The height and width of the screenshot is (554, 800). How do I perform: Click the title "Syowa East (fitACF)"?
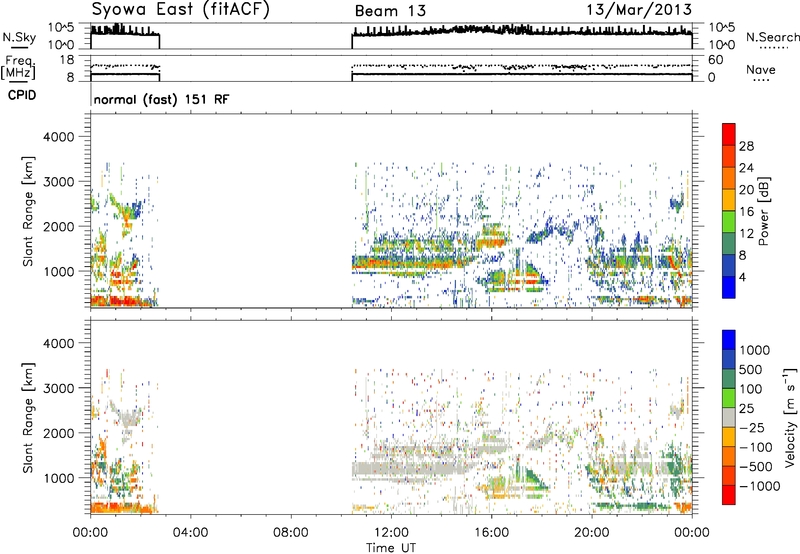pyautogui.click(x=180, y=10)
